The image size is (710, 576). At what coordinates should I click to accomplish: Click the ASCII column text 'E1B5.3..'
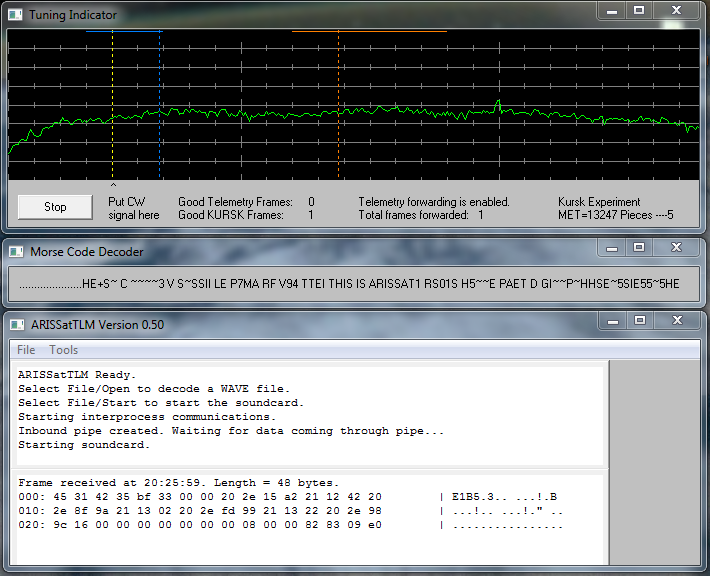480,497
